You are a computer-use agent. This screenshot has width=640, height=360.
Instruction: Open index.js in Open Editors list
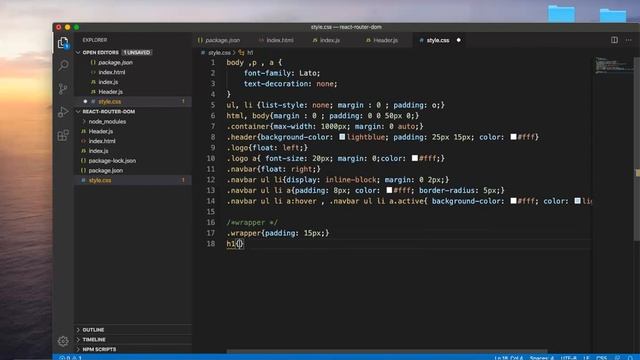pos(108,82)
